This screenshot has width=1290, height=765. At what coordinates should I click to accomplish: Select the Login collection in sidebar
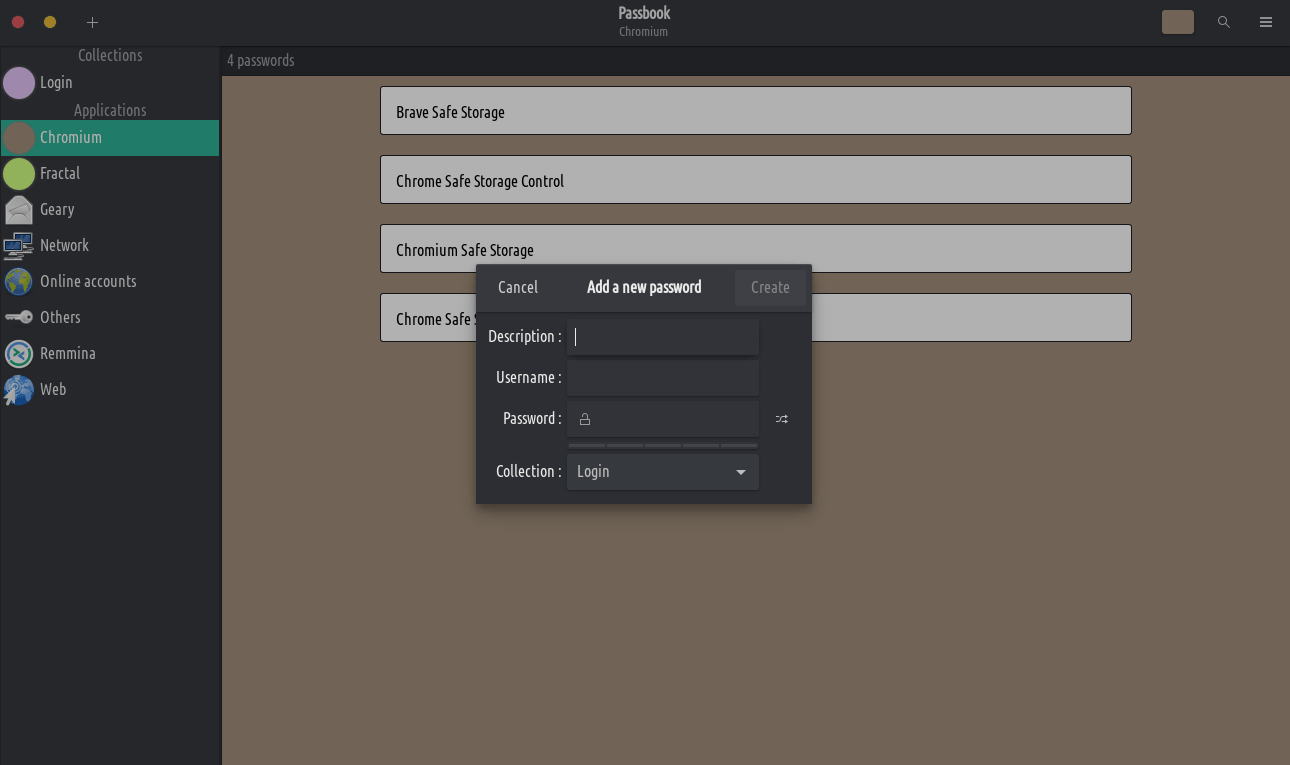tap(56, 83)
